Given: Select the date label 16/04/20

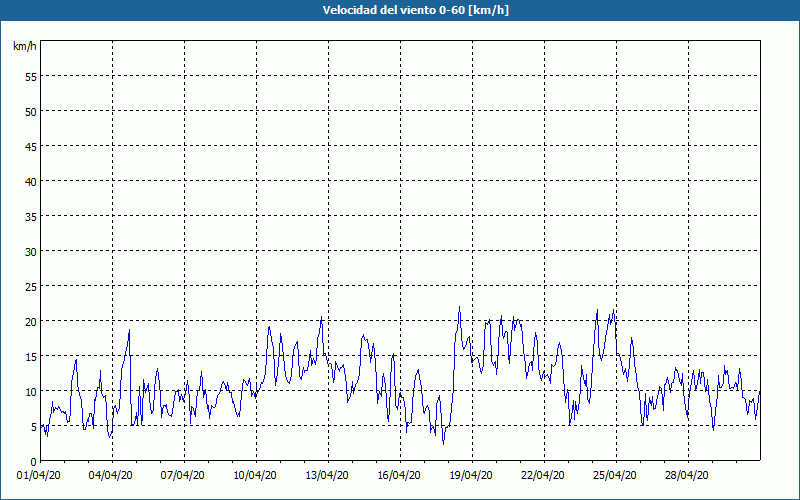Looking at the screenshot, I should pos(399,476).
